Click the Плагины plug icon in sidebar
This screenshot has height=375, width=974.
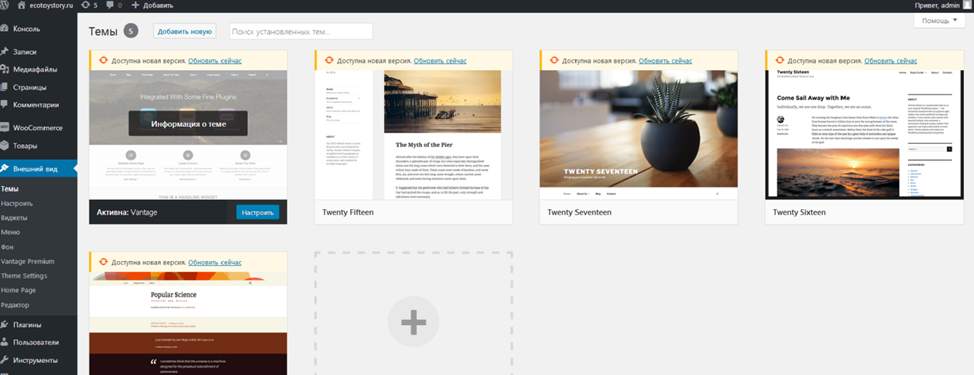click(x=5, y=324)
